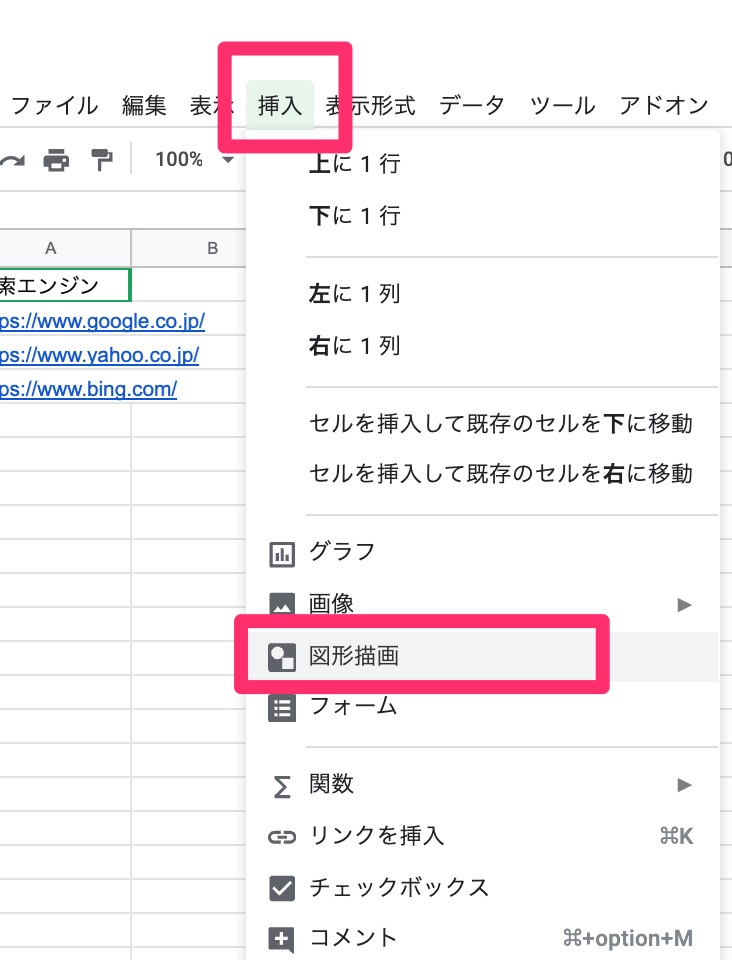The width and height of the screenshot is (732, 960).
Task: Expand the 画像 submenu arrow
Action: (x=684, y=605)
